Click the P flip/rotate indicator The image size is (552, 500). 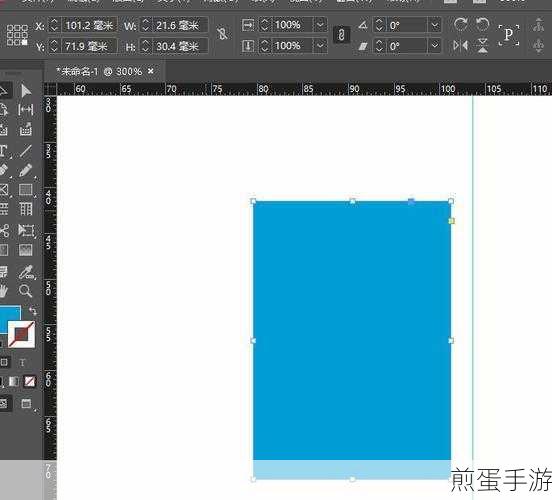click(509, 35)
